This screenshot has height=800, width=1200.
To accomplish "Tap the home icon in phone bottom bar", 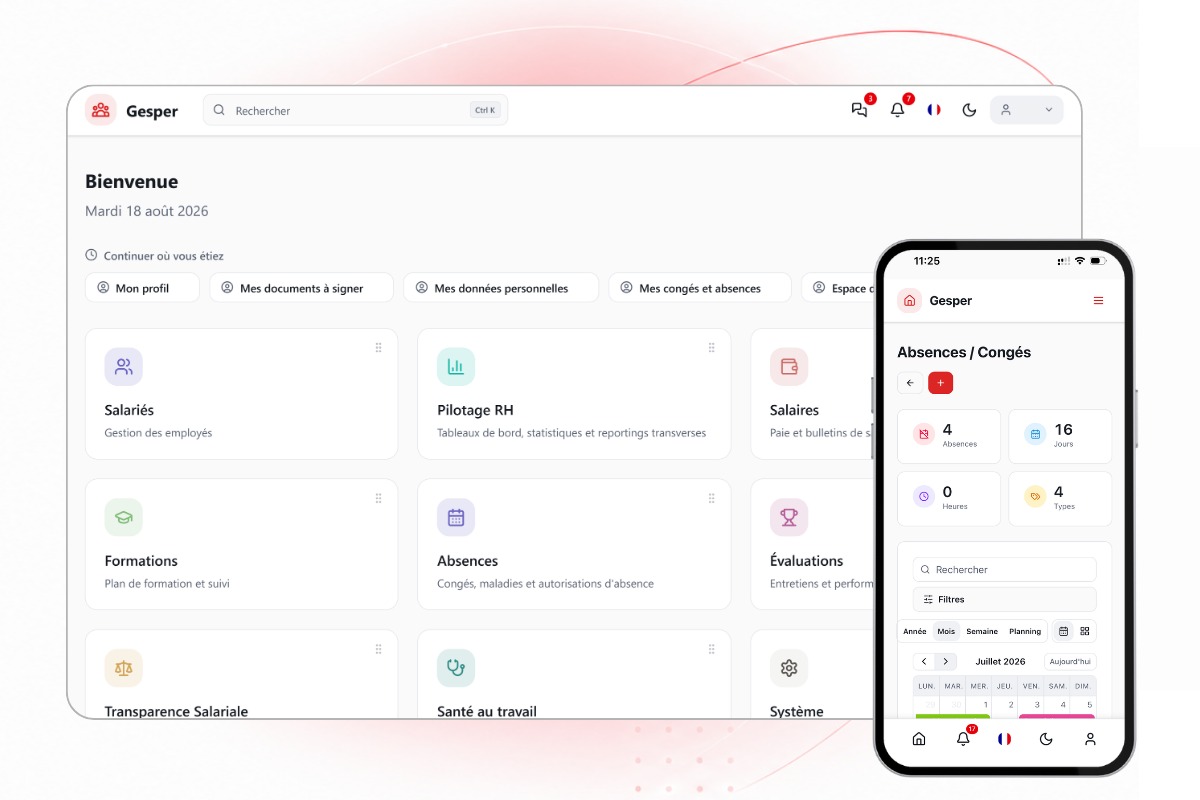I will (919, 739).
